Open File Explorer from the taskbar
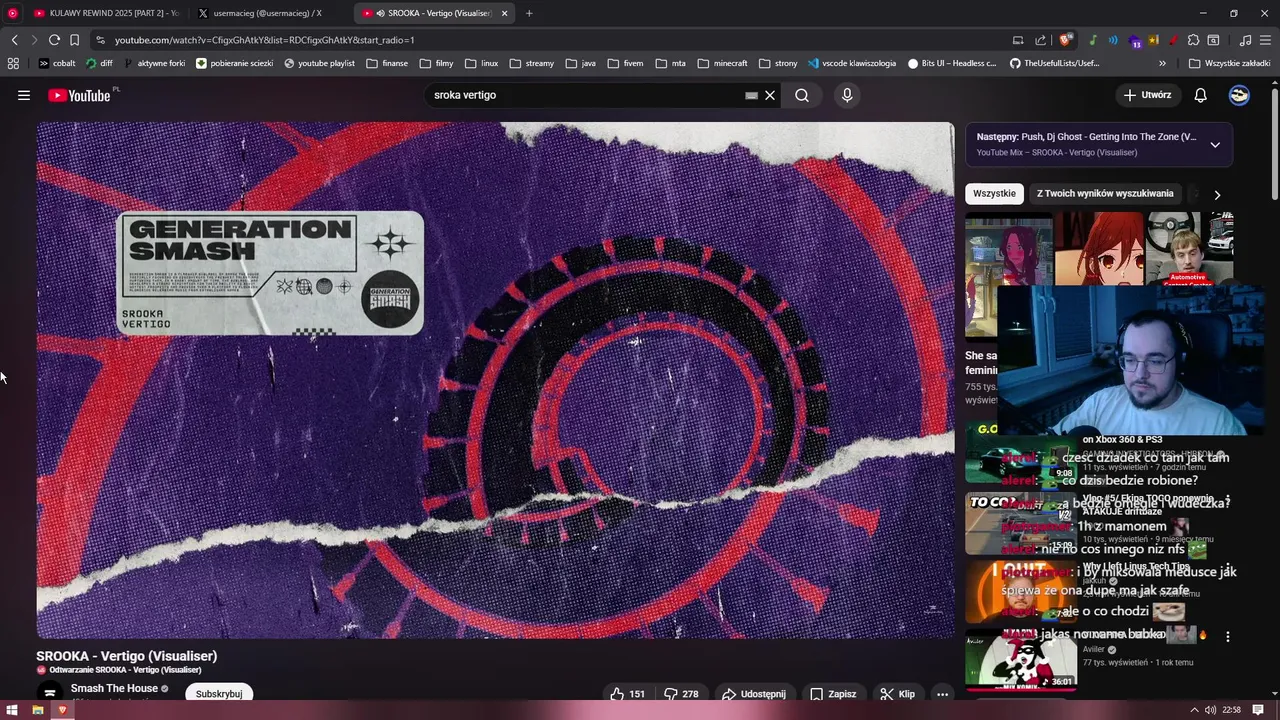 tap(38, 710)
